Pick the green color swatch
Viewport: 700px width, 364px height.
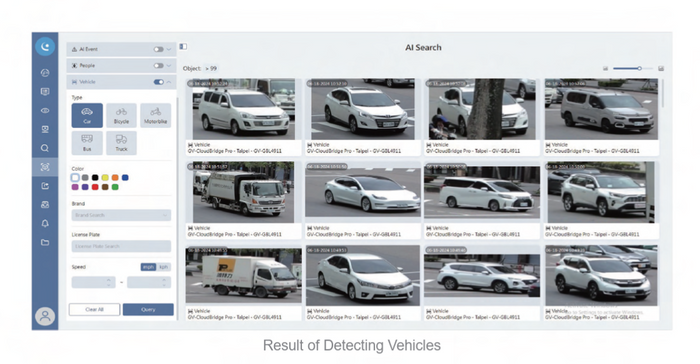click(115, 187)
